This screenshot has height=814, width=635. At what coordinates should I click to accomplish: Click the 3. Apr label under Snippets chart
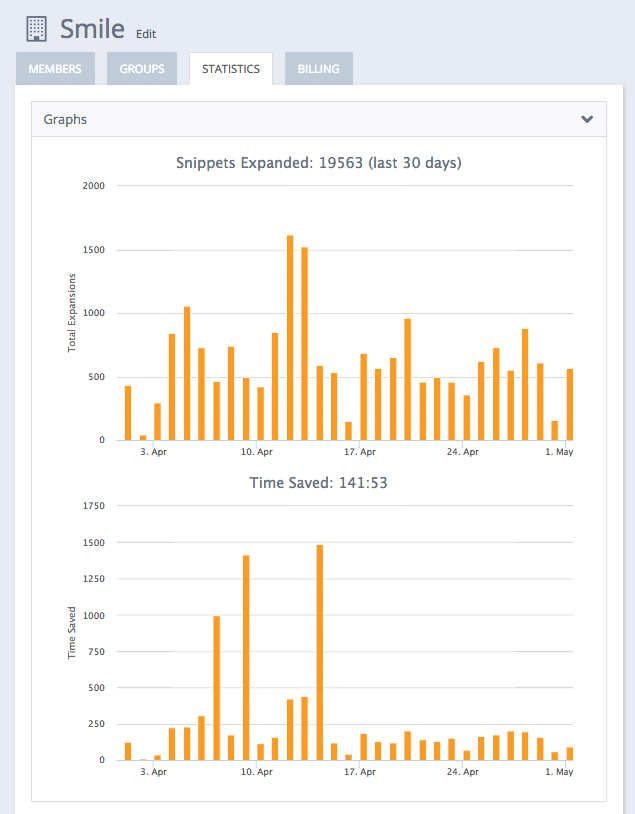coord(154,452)
